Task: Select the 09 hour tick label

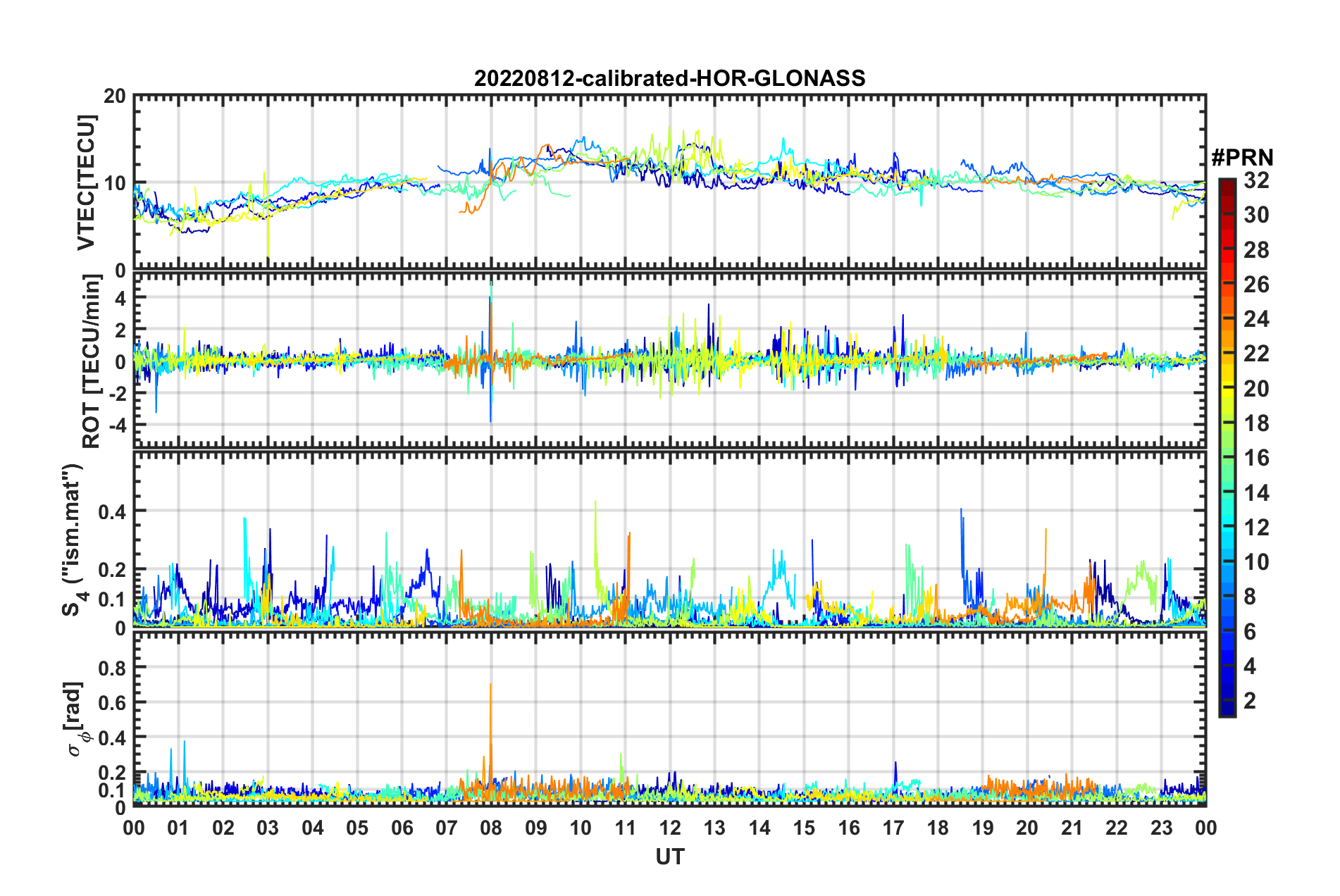Action: click(x=536, y=827)
